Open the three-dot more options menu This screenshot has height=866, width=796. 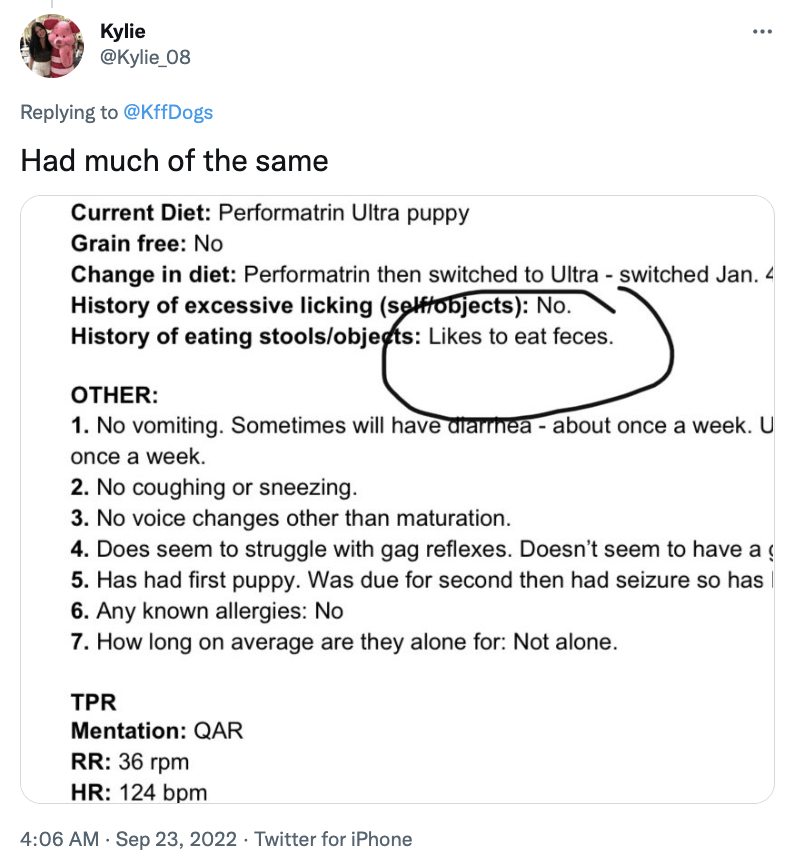pyautogui.click(x=762, y=32)
